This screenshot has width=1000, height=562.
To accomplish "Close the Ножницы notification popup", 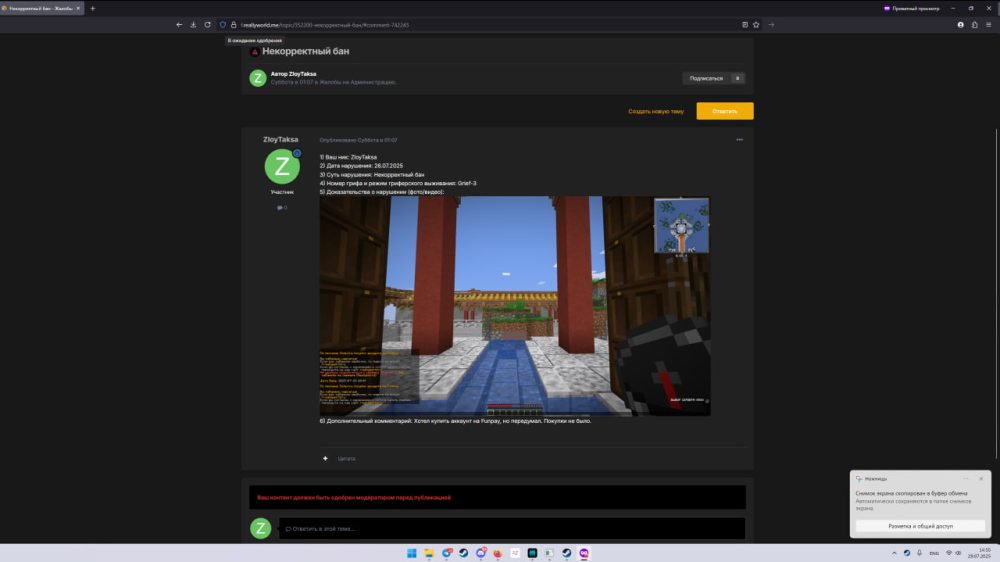I will 981,478.
